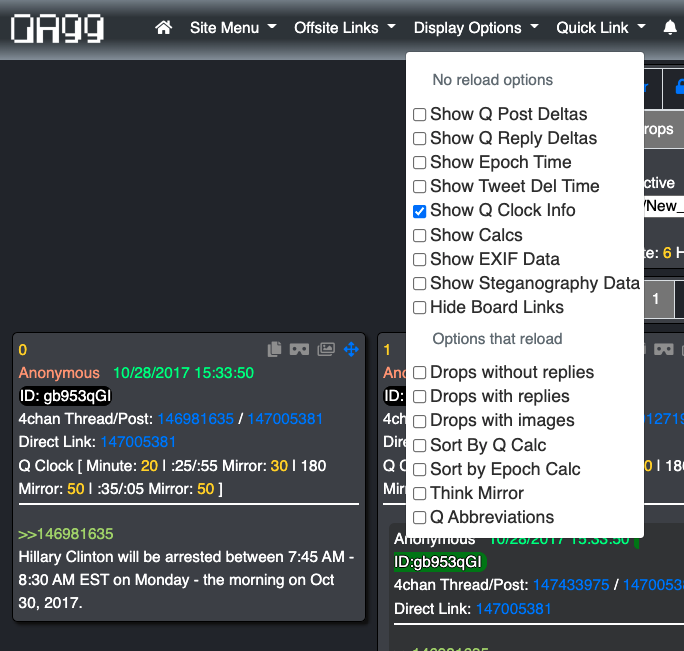684x651 pixels.
Task: Open the images icon on drop 0
Action: [326, 349]
